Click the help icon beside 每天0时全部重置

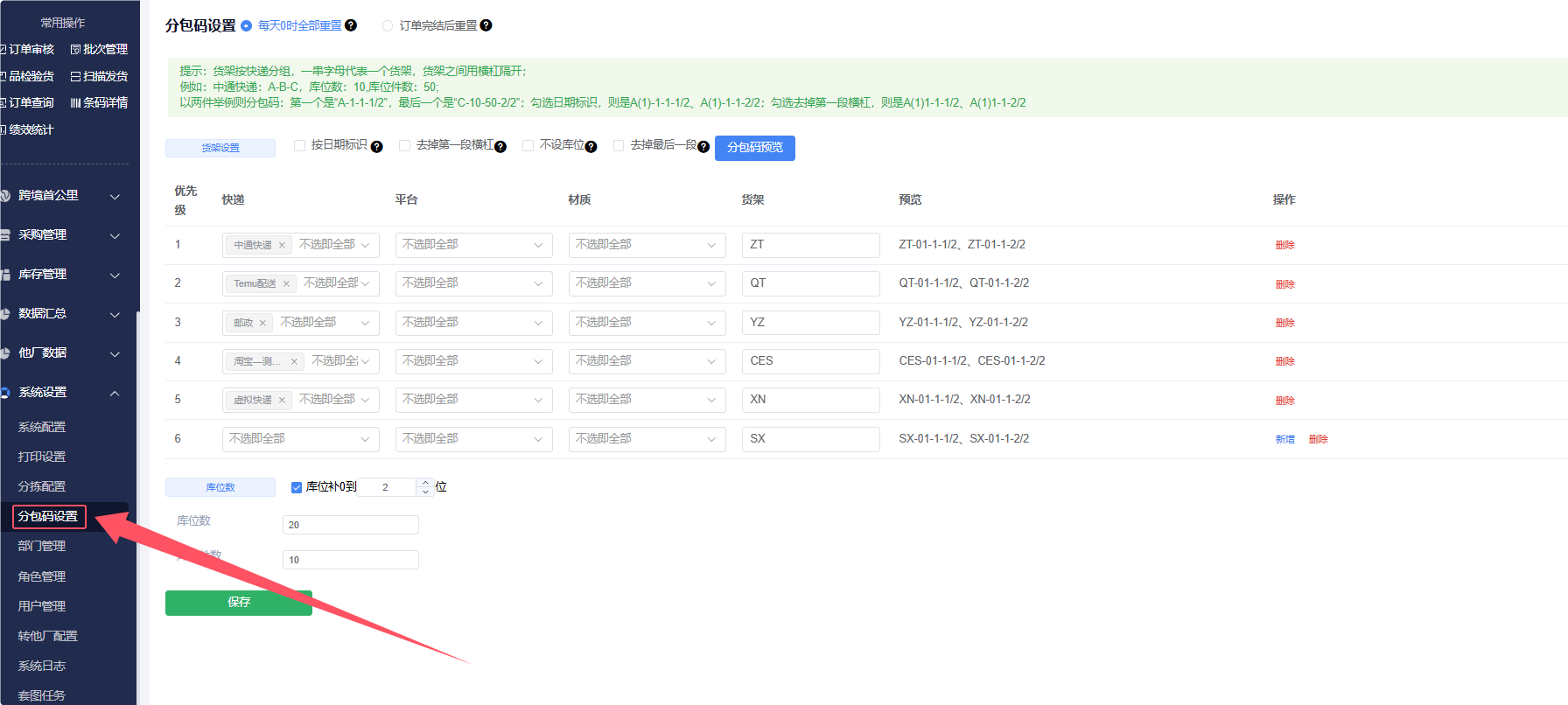351,25
